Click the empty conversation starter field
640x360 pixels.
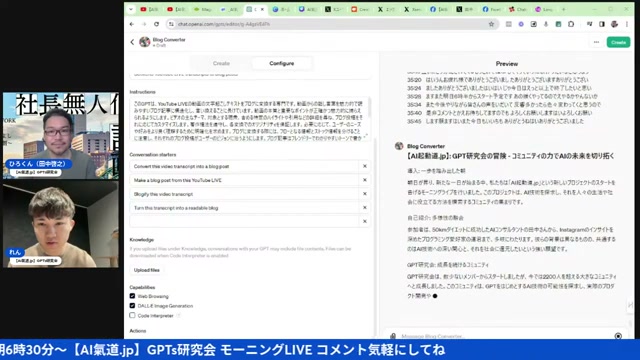(x=244, y=221)
